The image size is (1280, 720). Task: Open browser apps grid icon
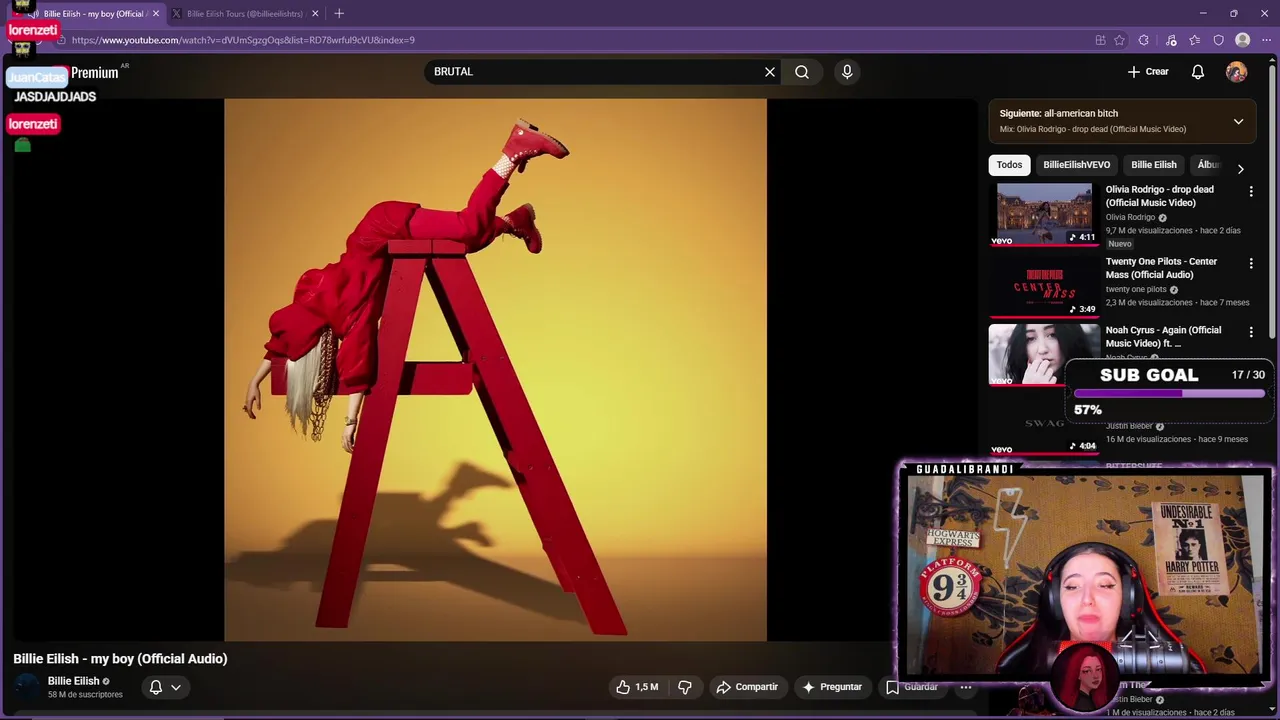(x=1100, y=40)
